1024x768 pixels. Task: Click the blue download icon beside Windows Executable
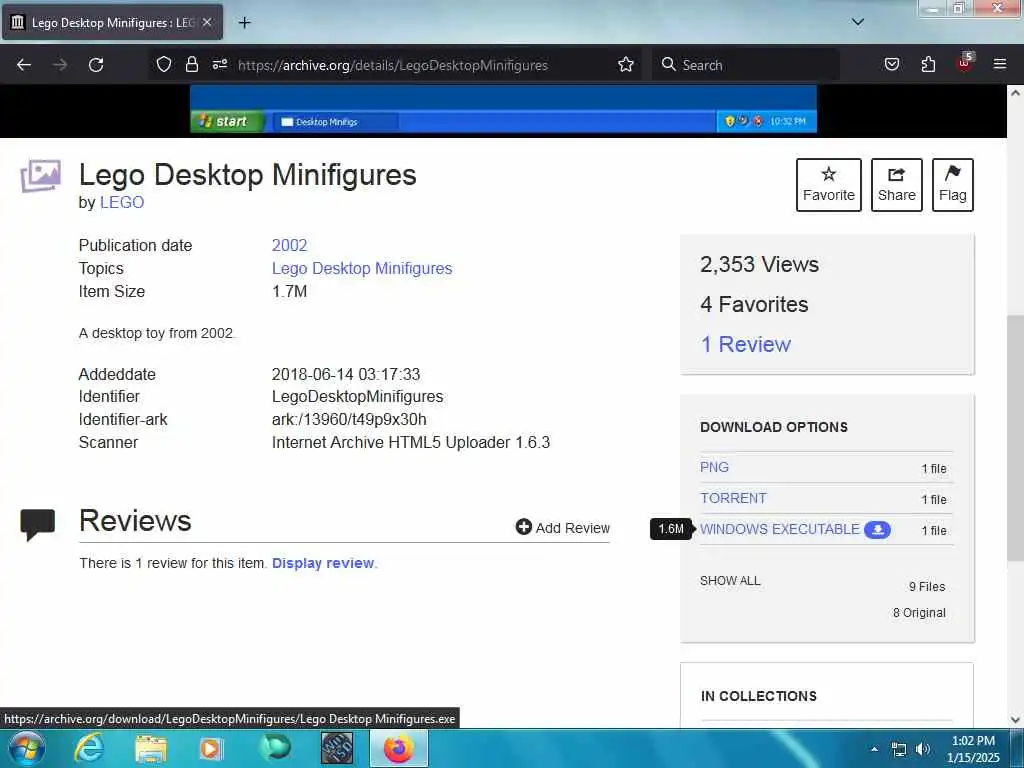pos(877,530)
